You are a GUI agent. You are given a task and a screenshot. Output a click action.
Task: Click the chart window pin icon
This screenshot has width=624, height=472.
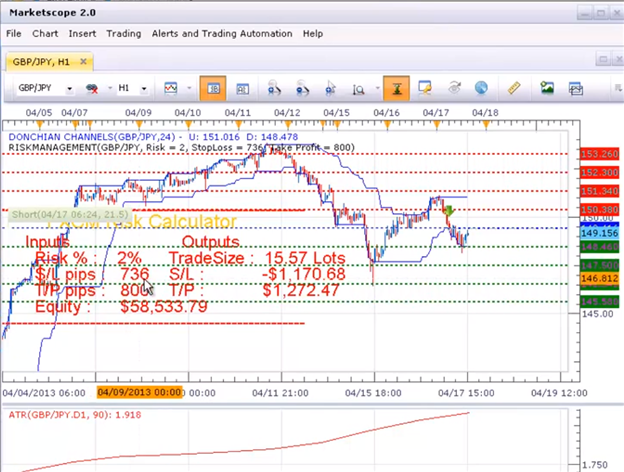425,88
